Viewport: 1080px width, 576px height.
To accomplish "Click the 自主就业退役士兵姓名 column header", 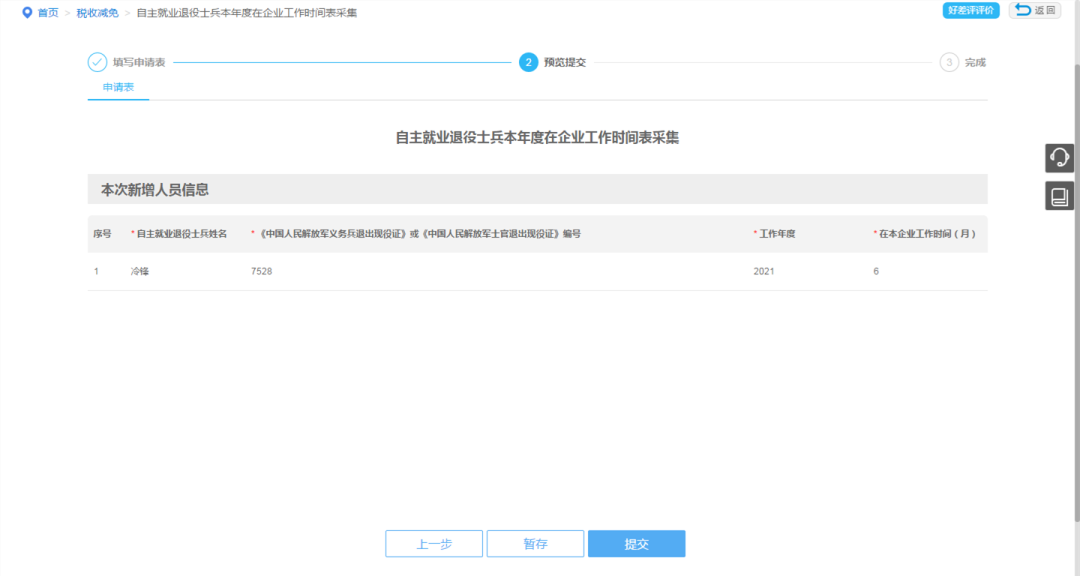I will (179, 234).
